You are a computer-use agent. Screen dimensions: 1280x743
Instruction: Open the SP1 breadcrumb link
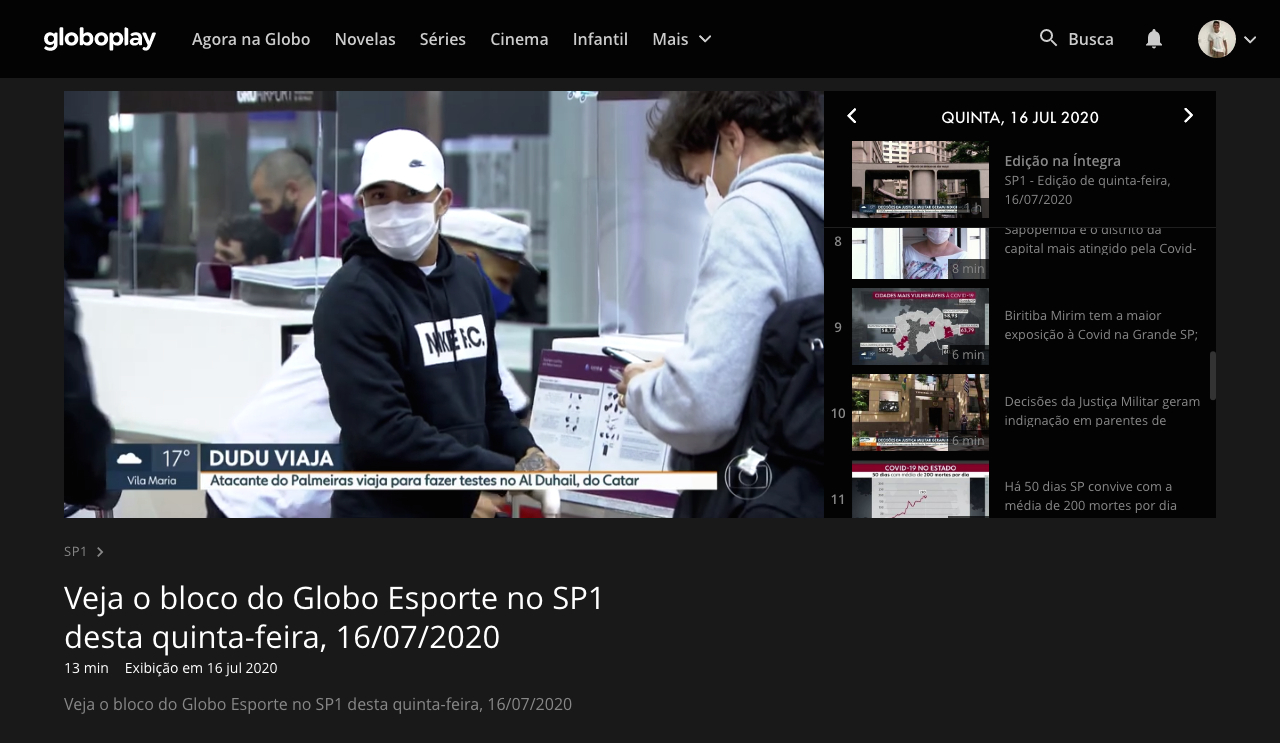[x=76, y=551]
